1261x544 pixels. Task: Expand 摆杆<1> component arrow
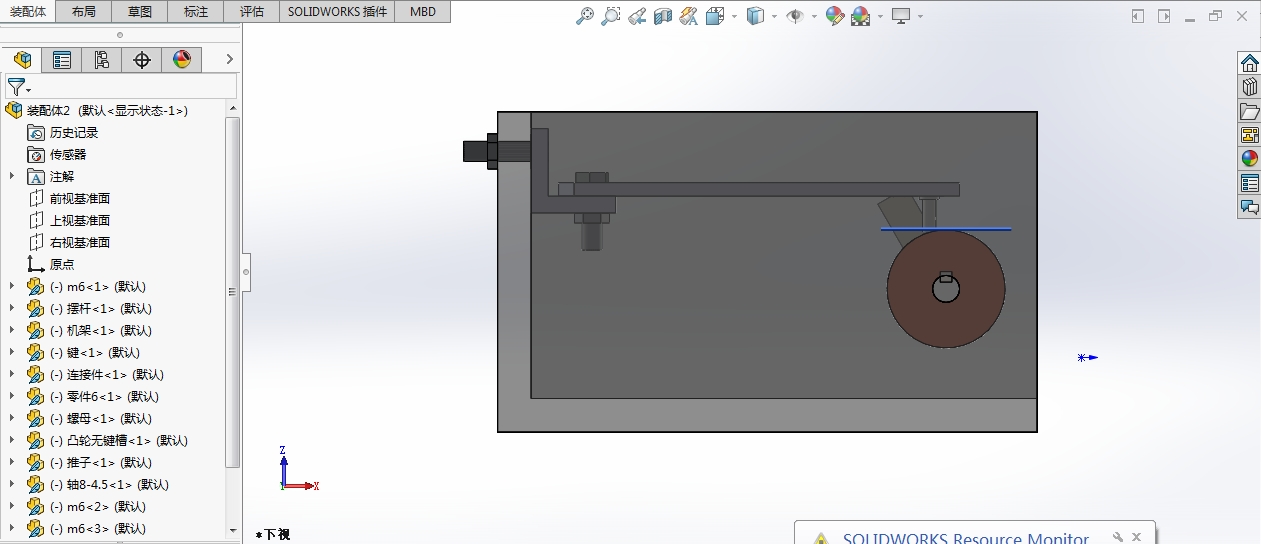(12, 308)
